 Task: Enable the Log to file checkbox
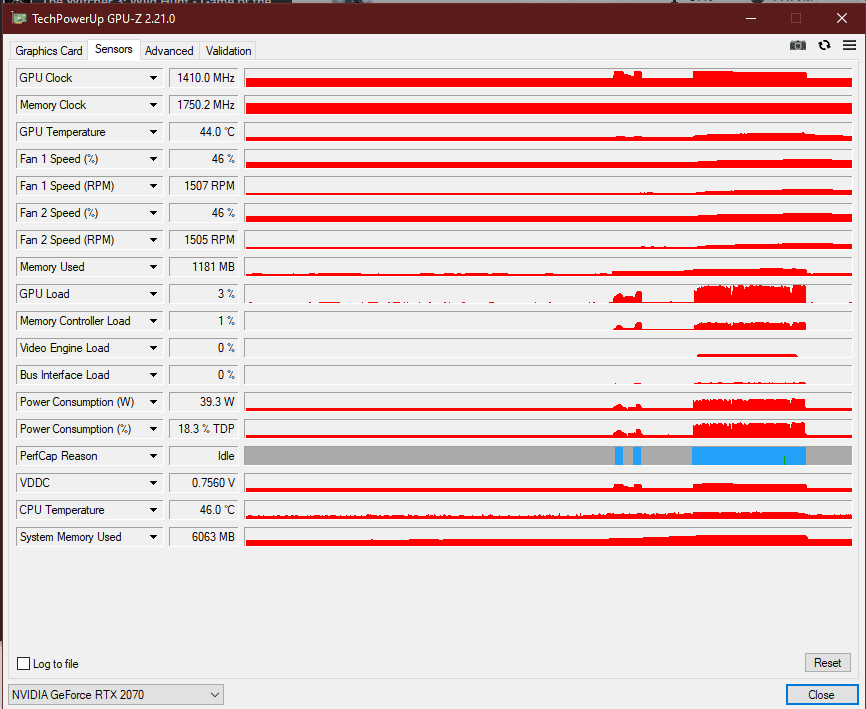click(23, 664)
